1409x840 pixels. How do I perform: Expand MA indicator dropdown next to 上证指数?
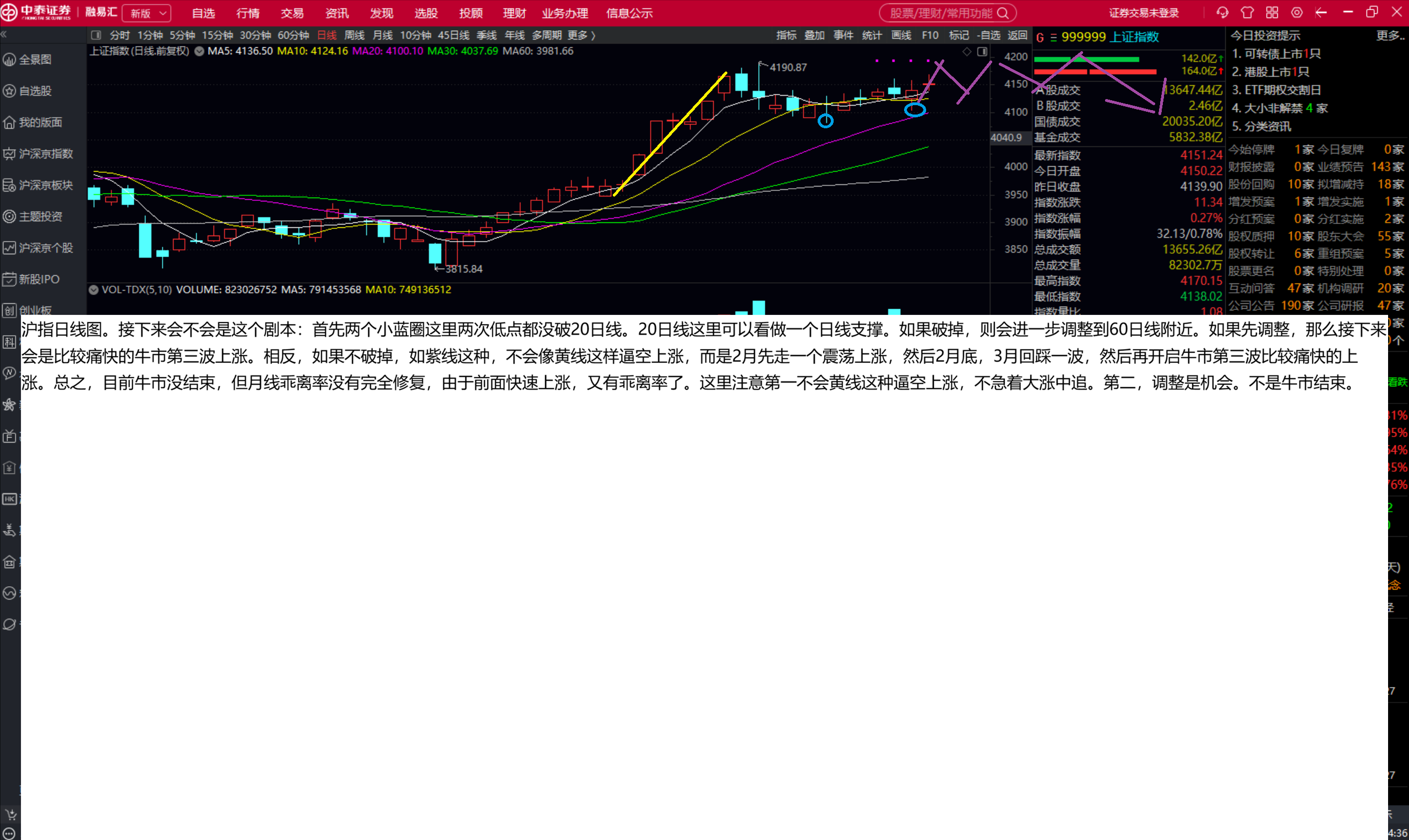pyautogui.click(x=199, y=51)
